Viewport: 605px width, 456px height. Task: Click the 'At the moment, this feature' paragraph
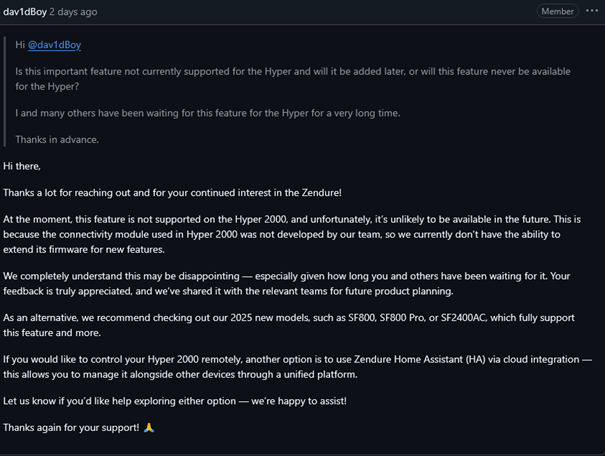pyautogui.click(x=292, y=234)
